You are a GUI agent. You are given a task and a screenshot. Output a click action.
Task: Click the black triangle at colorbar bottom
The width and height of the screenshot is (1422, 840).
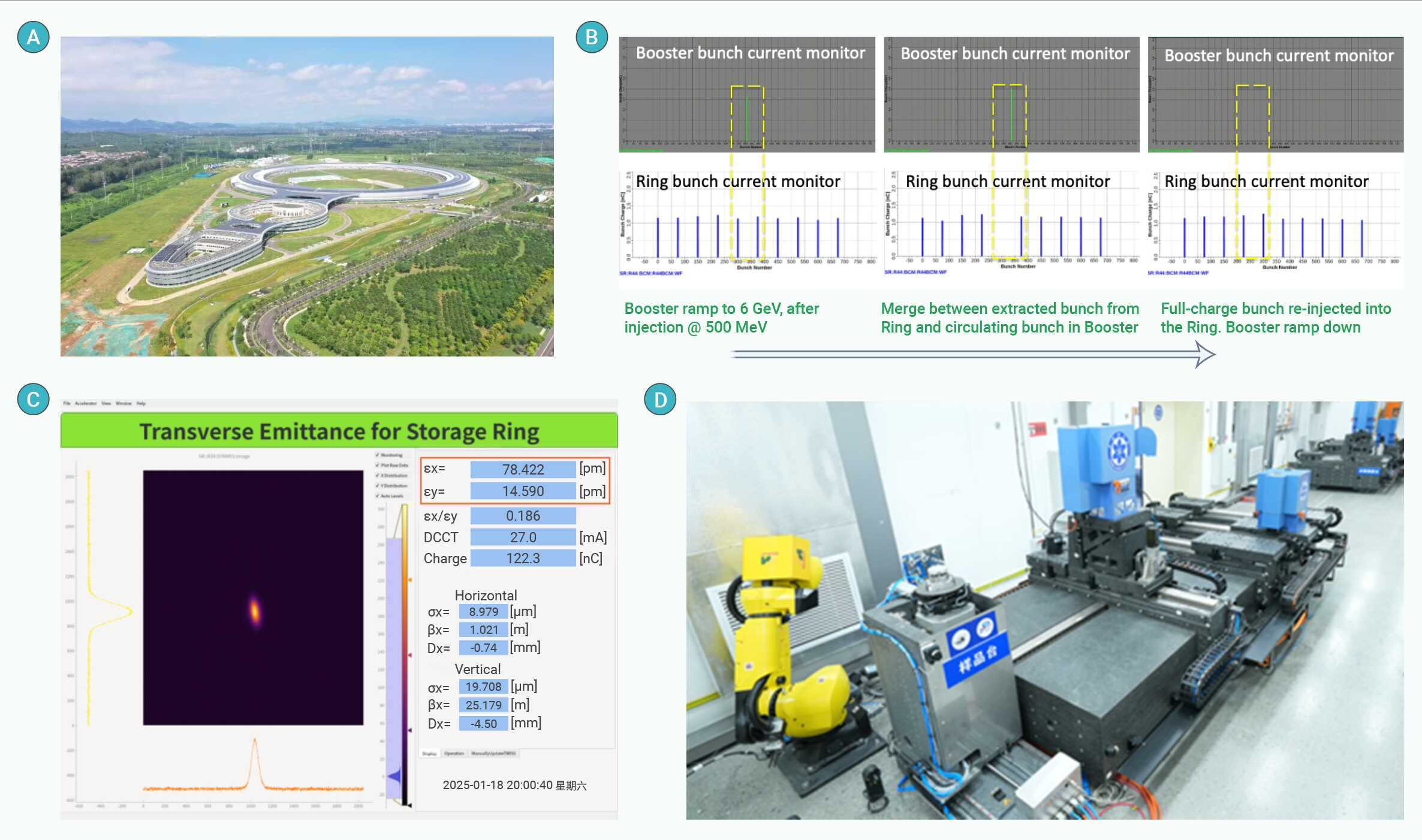410,805
